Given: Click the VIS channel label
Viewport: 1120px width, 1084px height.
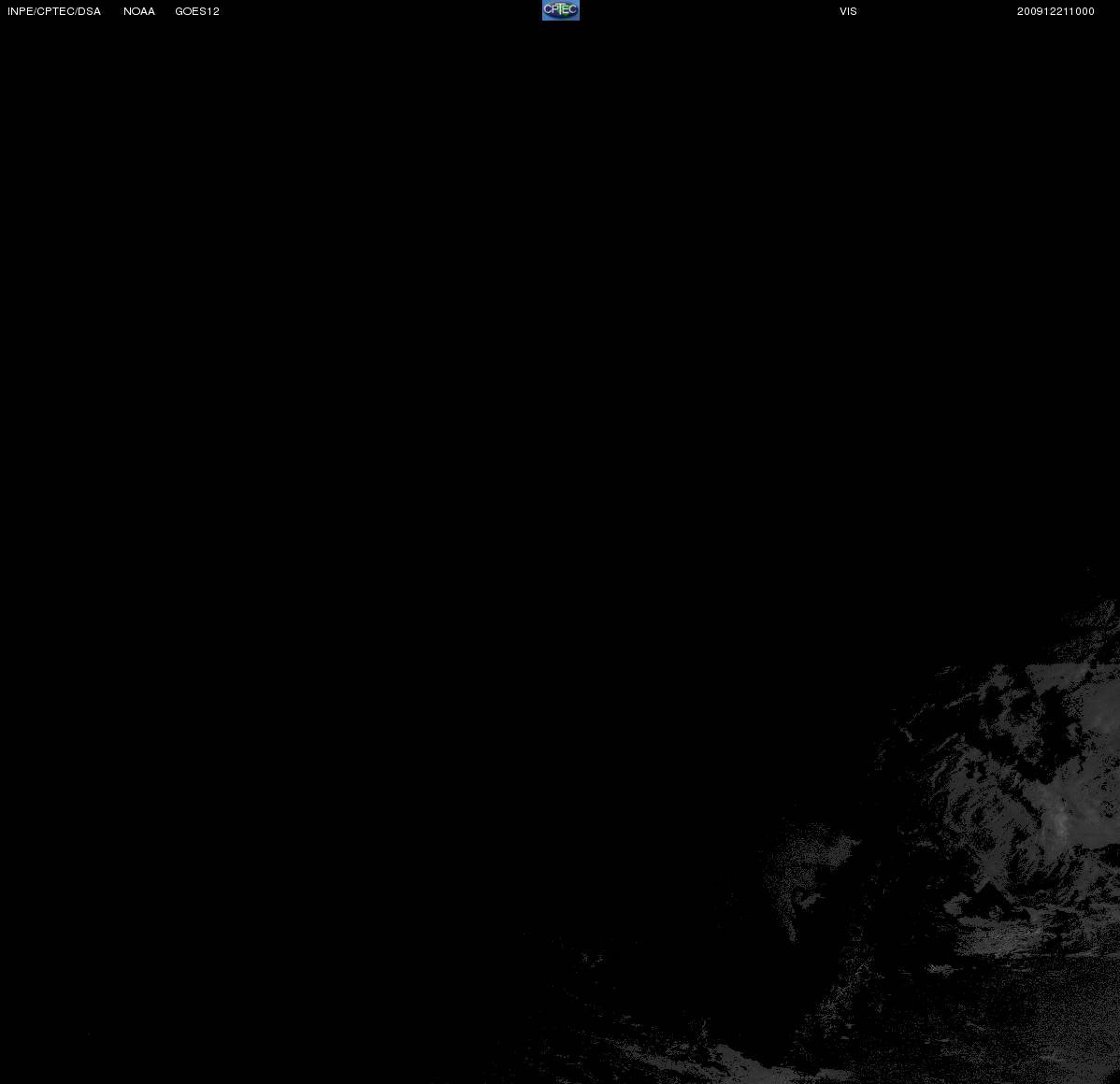Looking at the screenshot, I should pos(849,11).
